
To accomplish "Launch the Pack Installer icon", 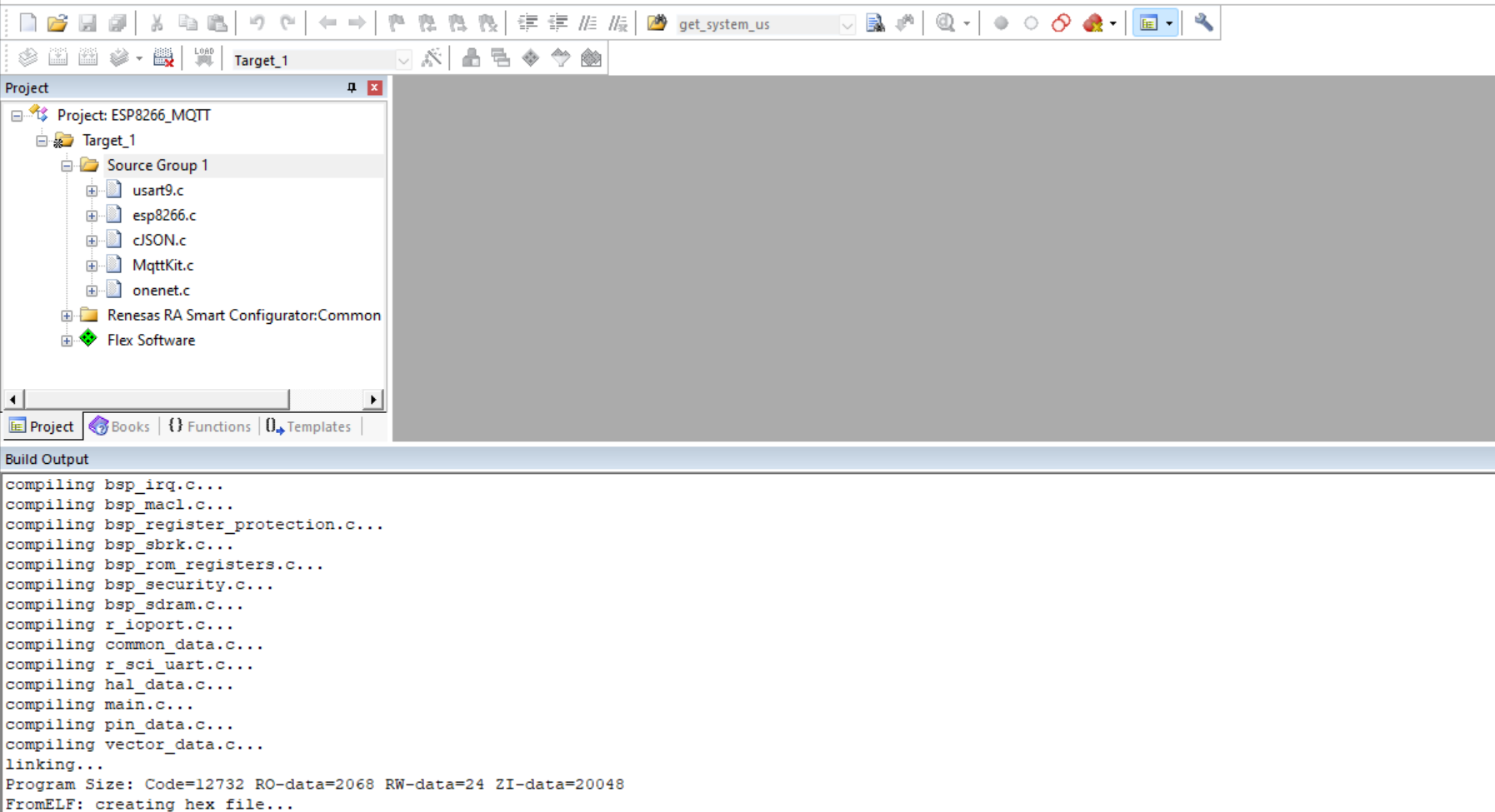I will coord(591,57).
